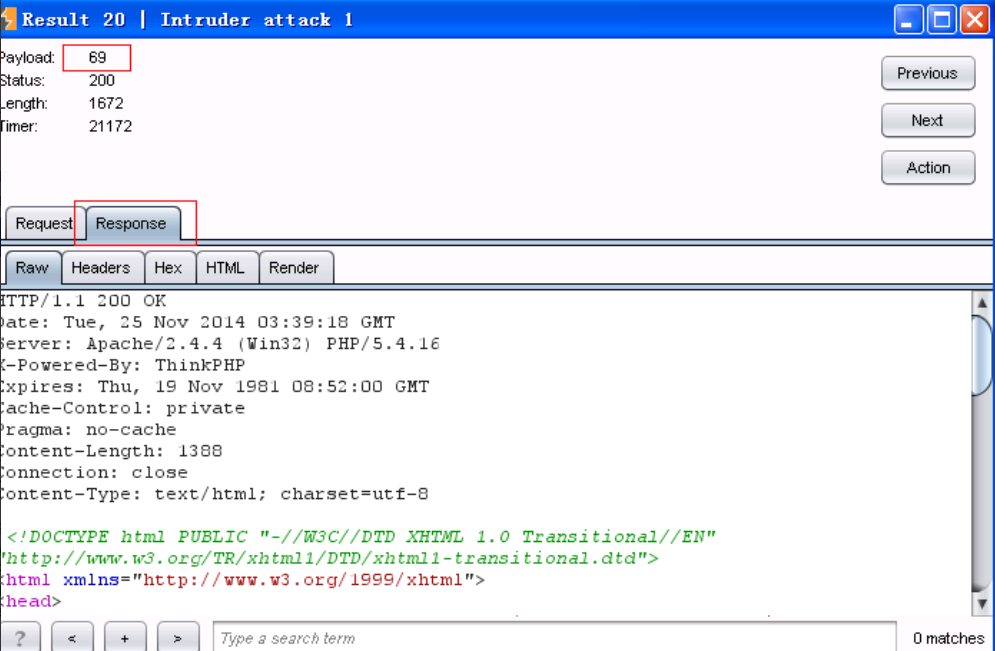
Task: Click the DOCTYPE html PUBLIC line
Action: tap(359, 537)
